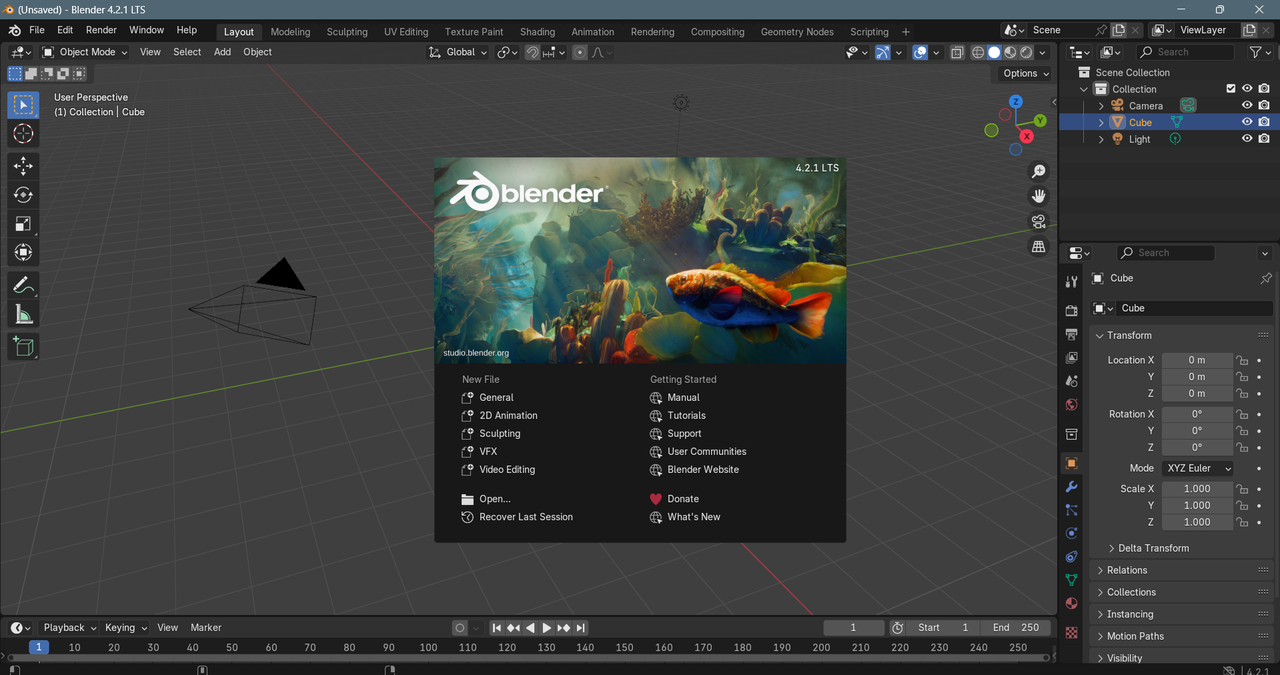Select the Annotate tool

click(23, 285)
